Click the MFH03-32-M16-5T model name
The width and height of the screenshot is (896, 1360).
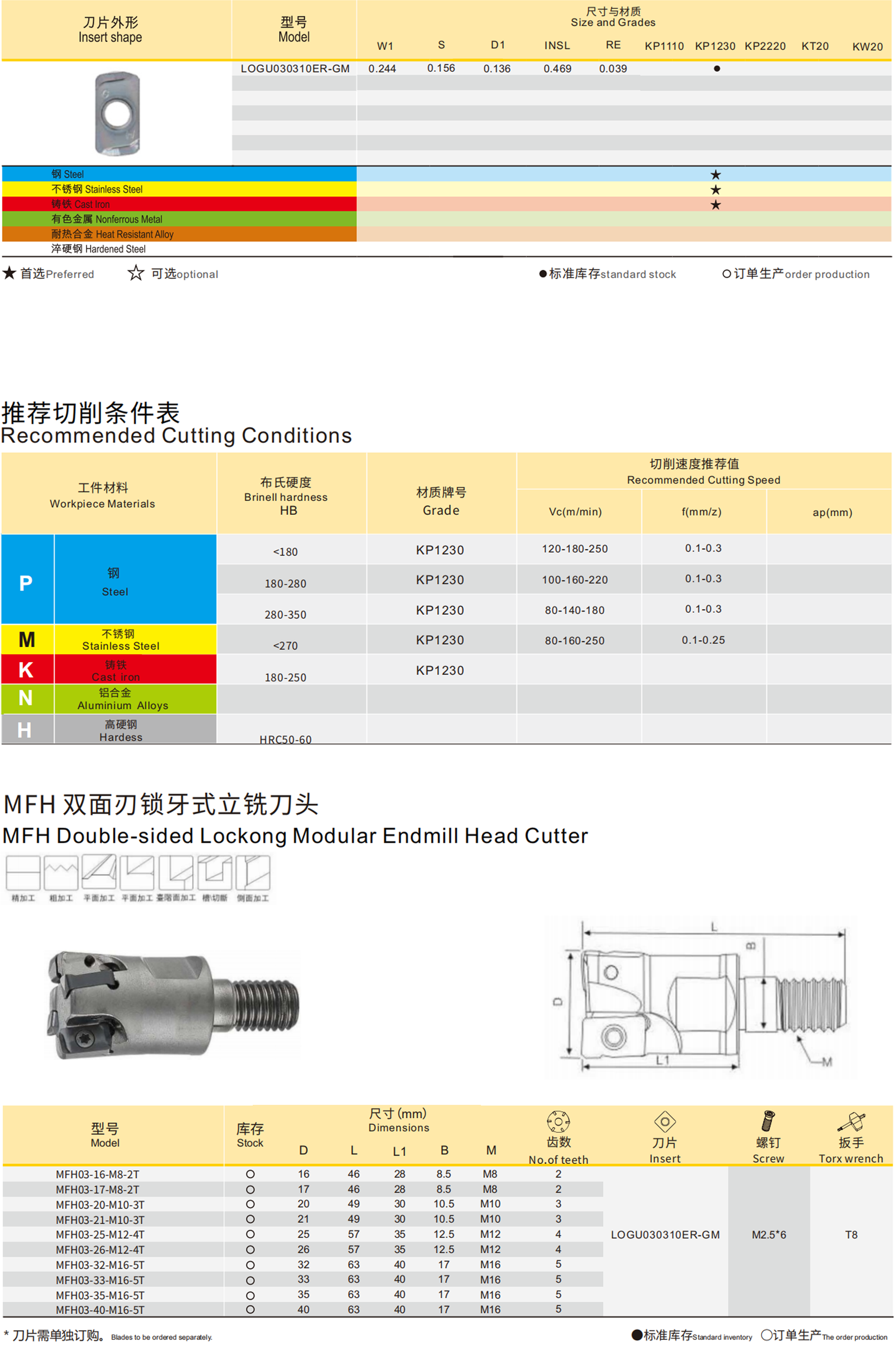pos(100,1265)
